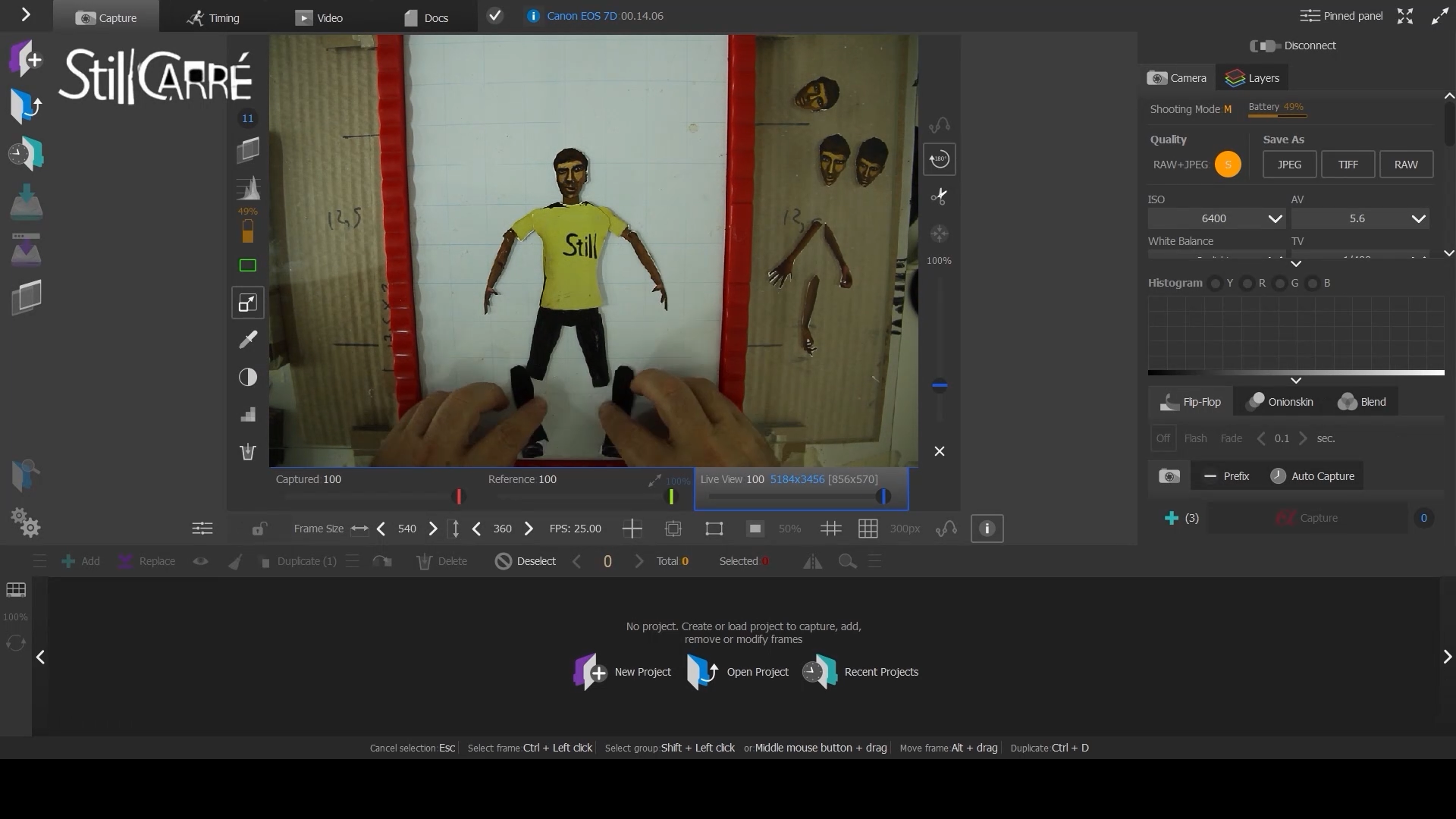Click the Live View opacity slider handle
This screenshot has width=1456, height=819.
883,497
